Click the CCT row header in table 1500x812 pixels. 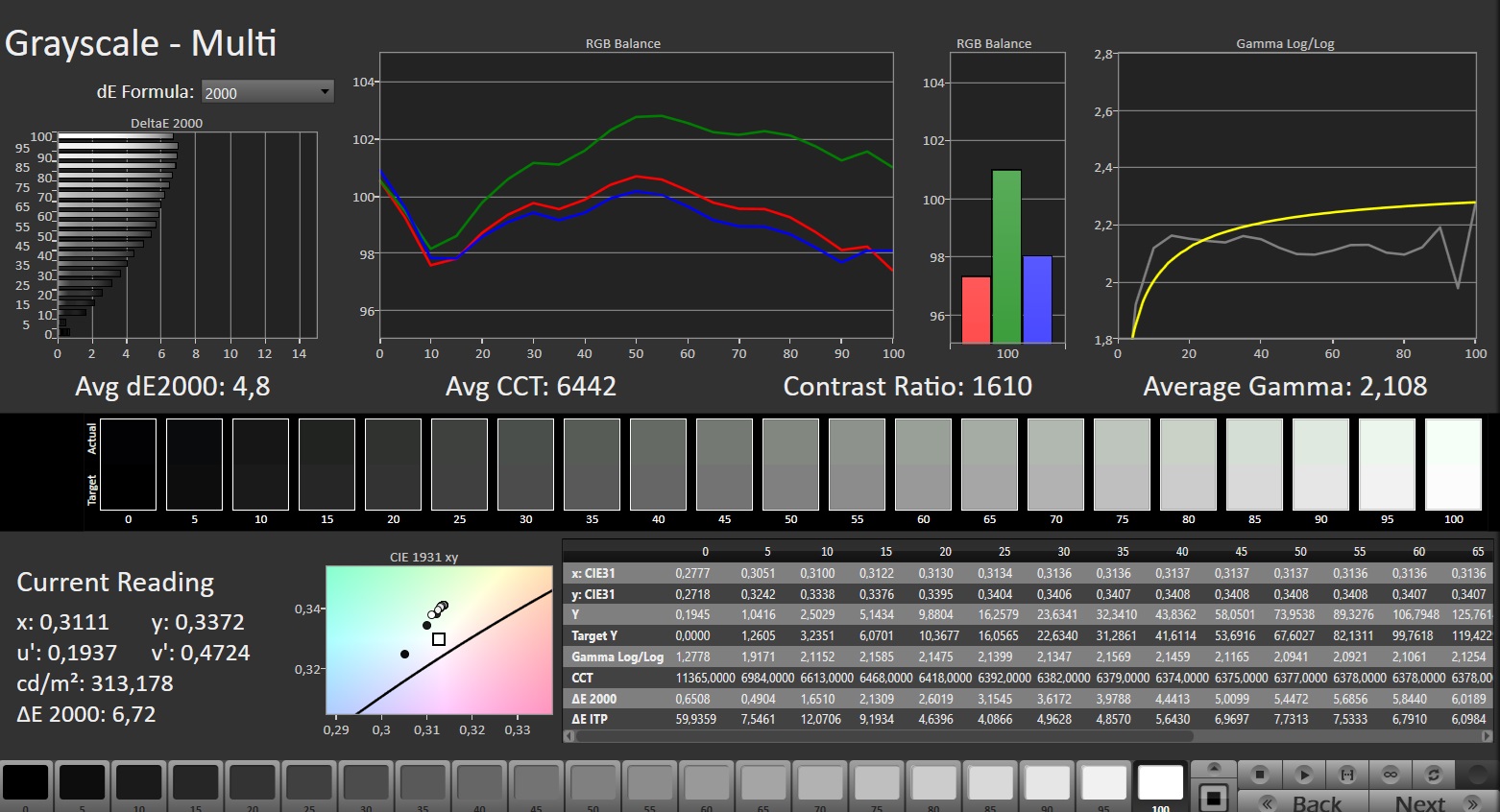(583, 678)
